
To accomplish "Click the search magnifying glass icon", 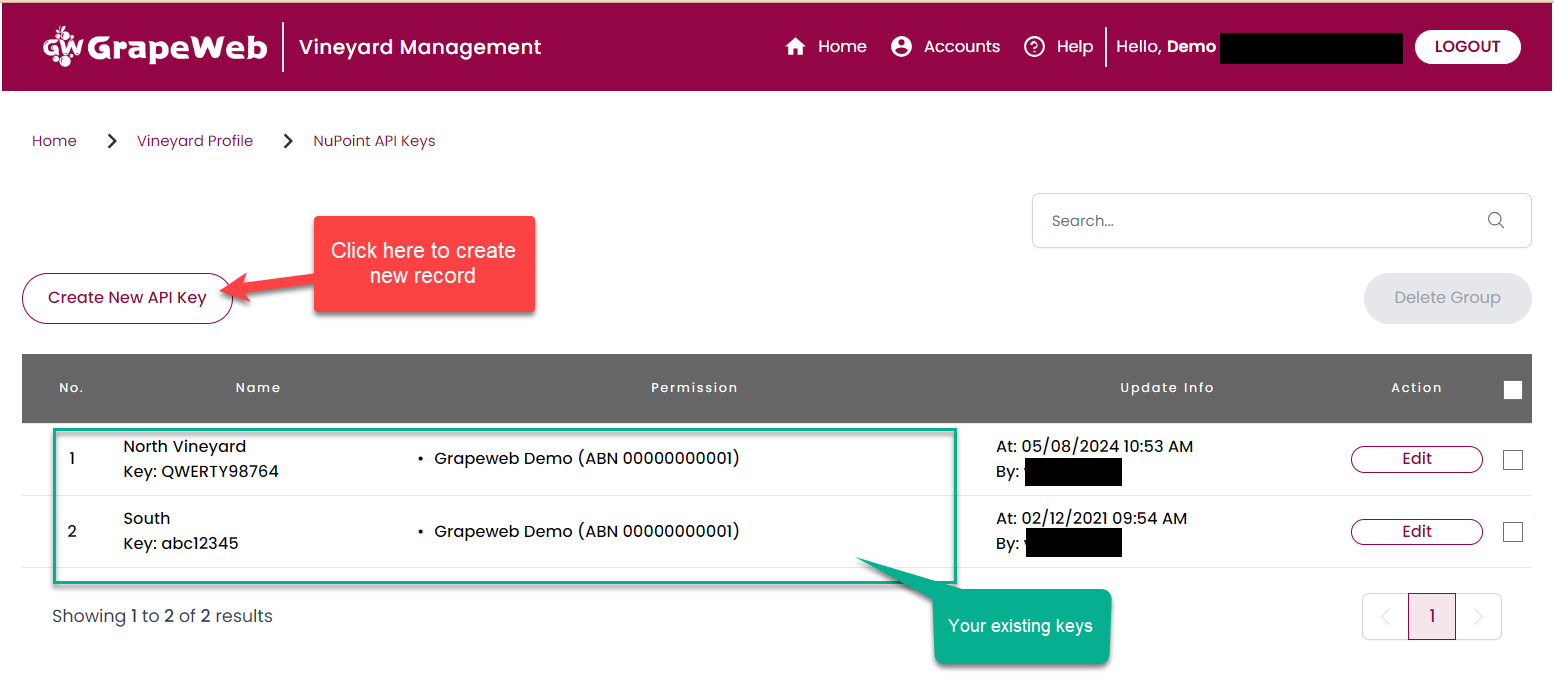I will pyautogui.click(x=1495, y=220).
